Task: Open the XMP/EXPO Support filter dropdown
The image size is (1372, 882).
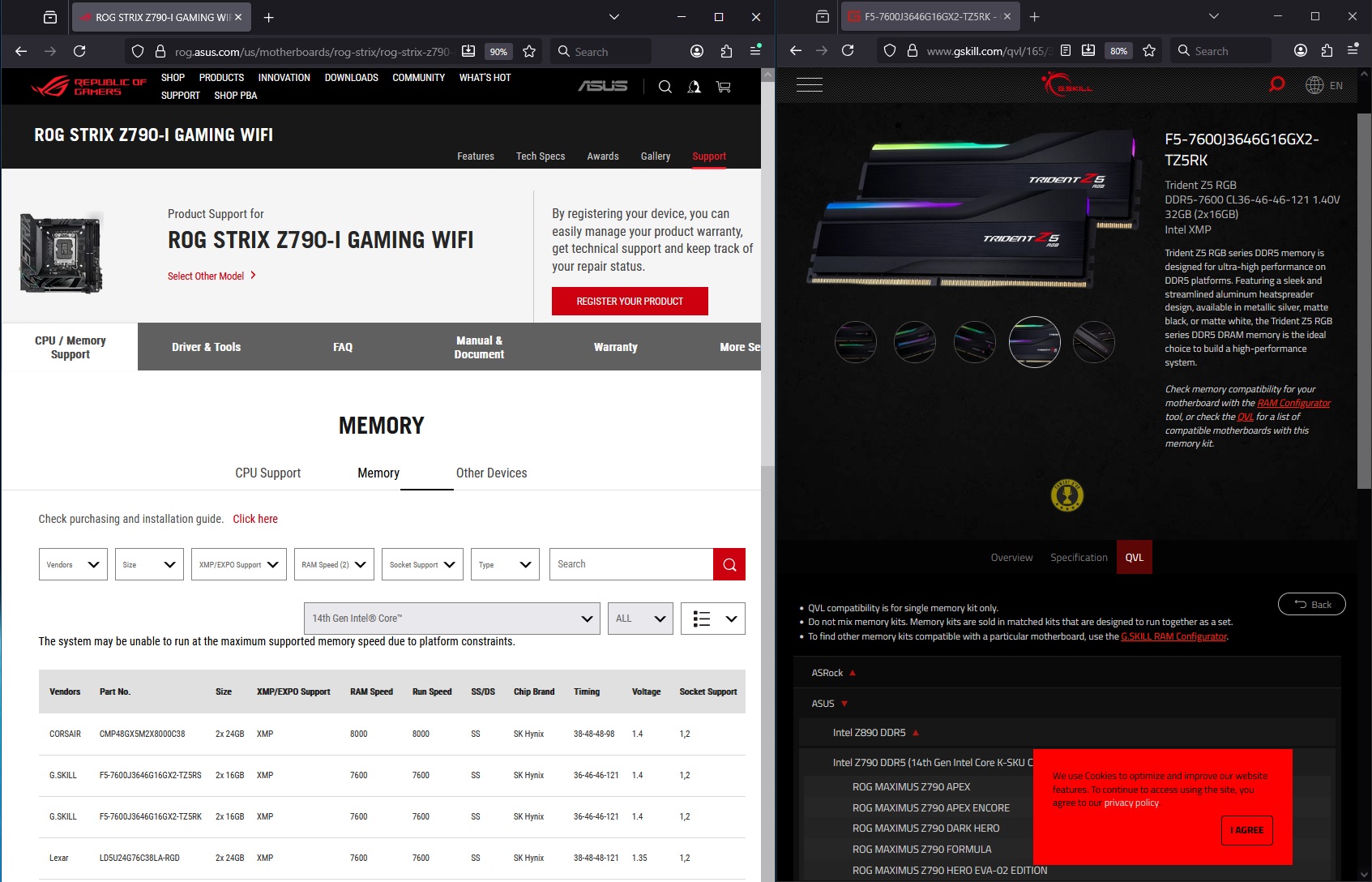Action: (x=238, y=565)
